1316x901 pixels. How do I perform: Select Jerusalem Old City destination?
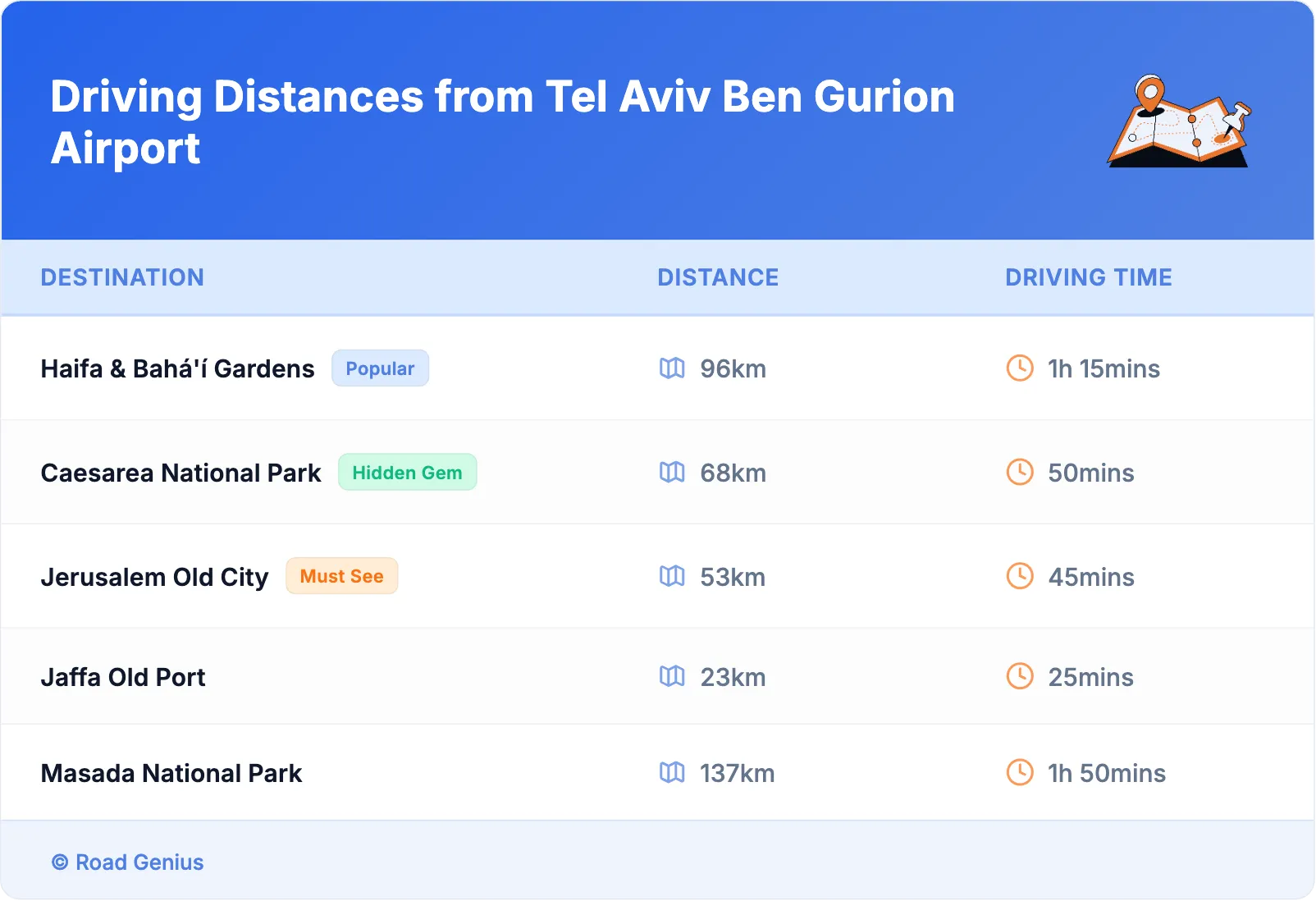point(155,578)
